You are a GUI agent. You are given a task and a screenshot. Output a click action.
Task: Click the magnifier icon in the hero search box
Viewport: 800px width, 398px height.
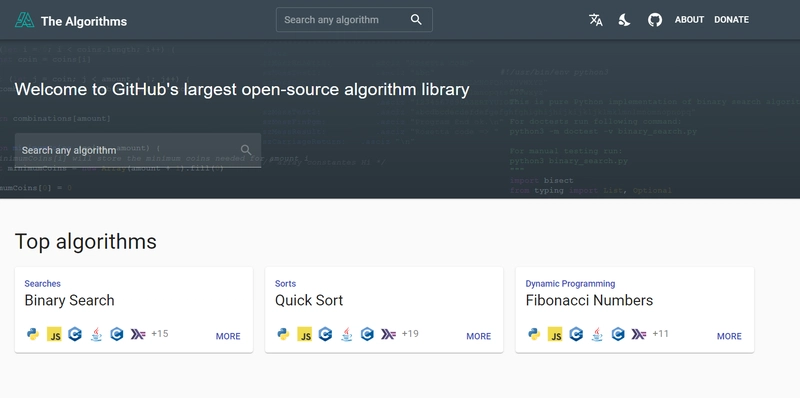click(x=246, y=150)
